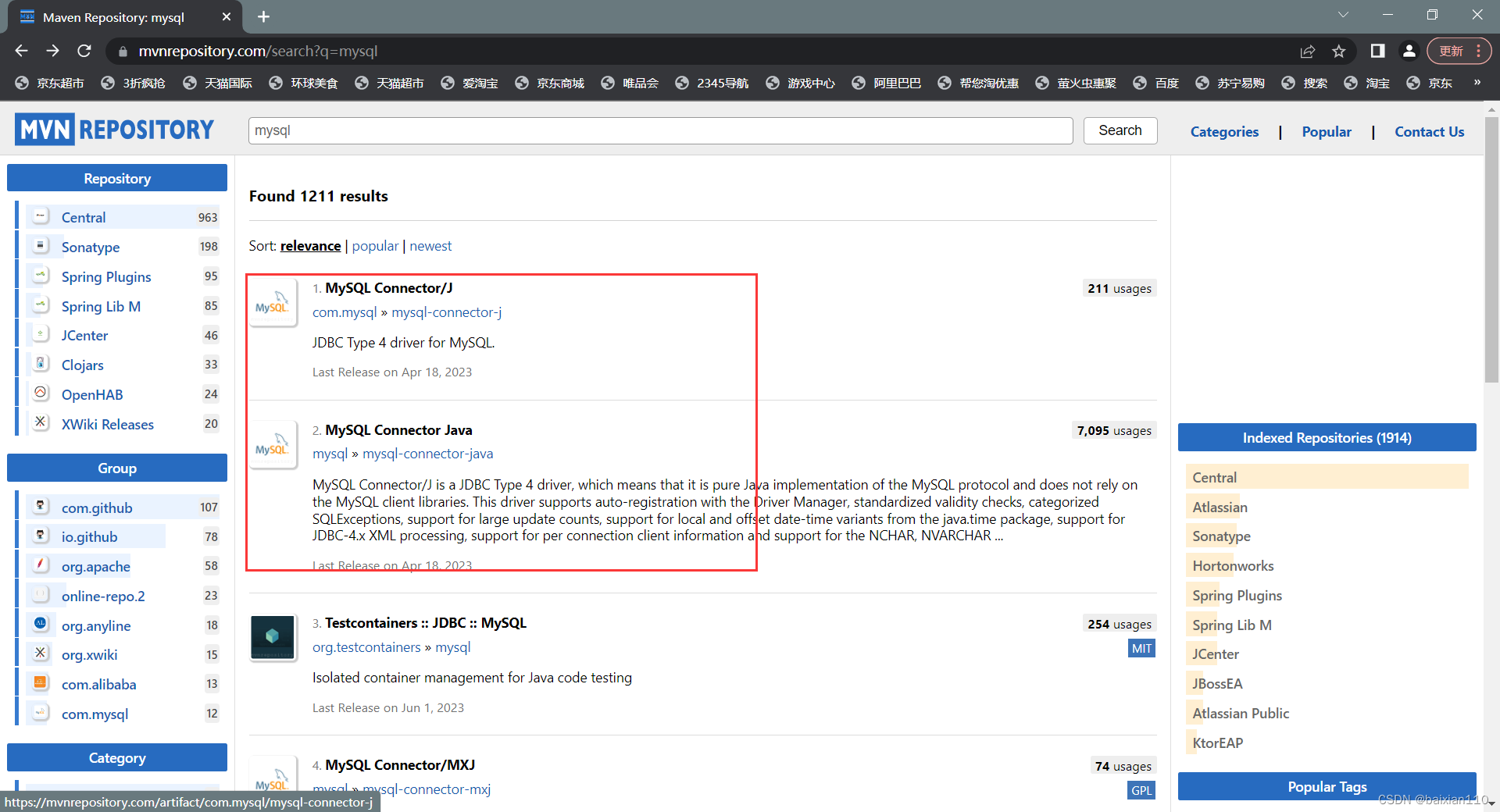Open the com.mysql group link in result 1

pos(345,312)
